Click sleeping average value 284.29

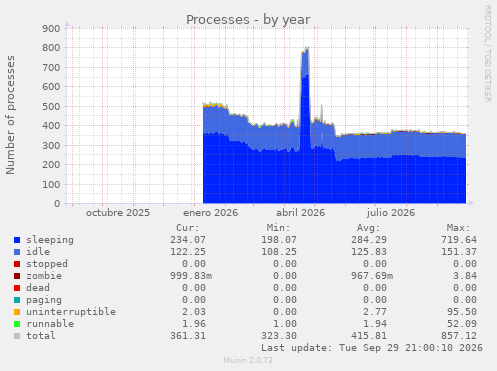point(369,240)
